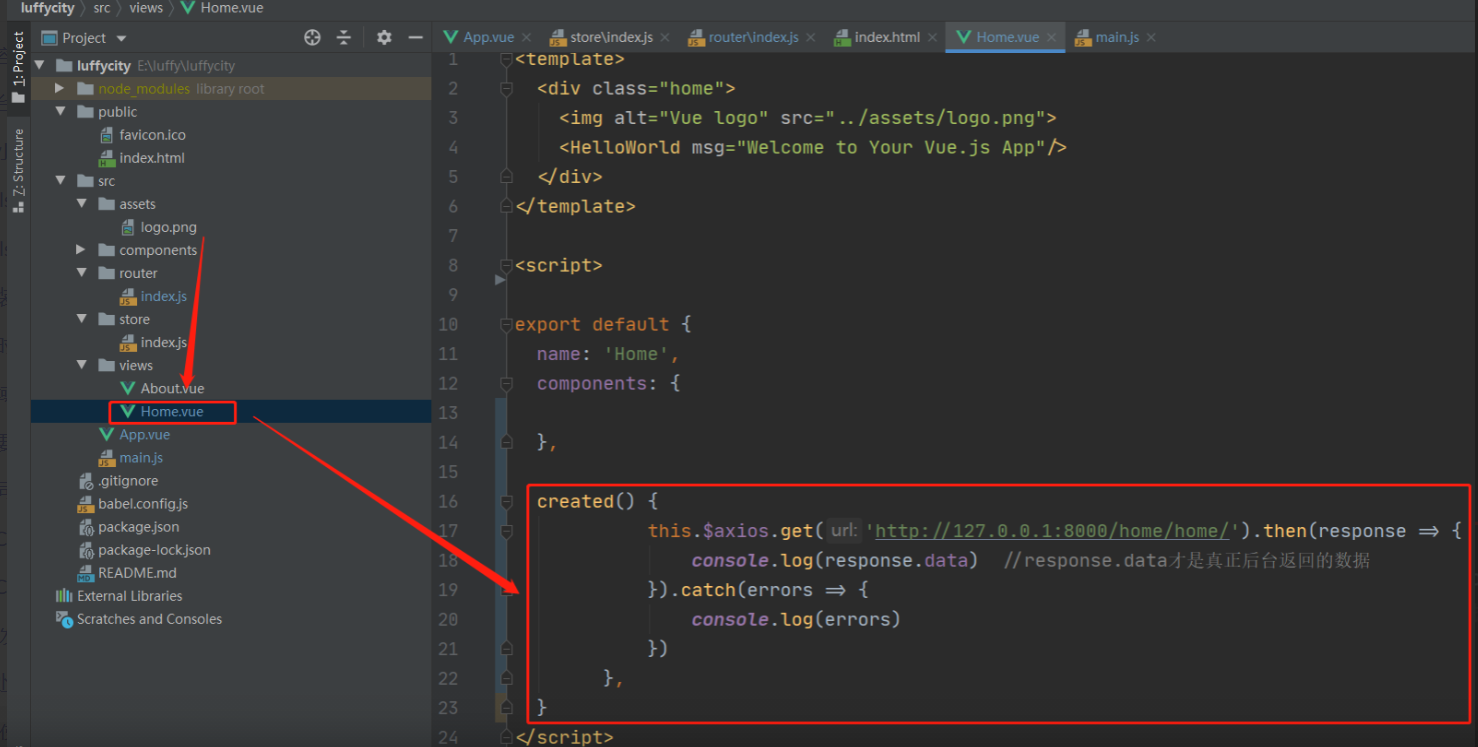Viewport: 1478px width, 747px height.
Task: Select README.md in the tree
Action: [137, 572]
